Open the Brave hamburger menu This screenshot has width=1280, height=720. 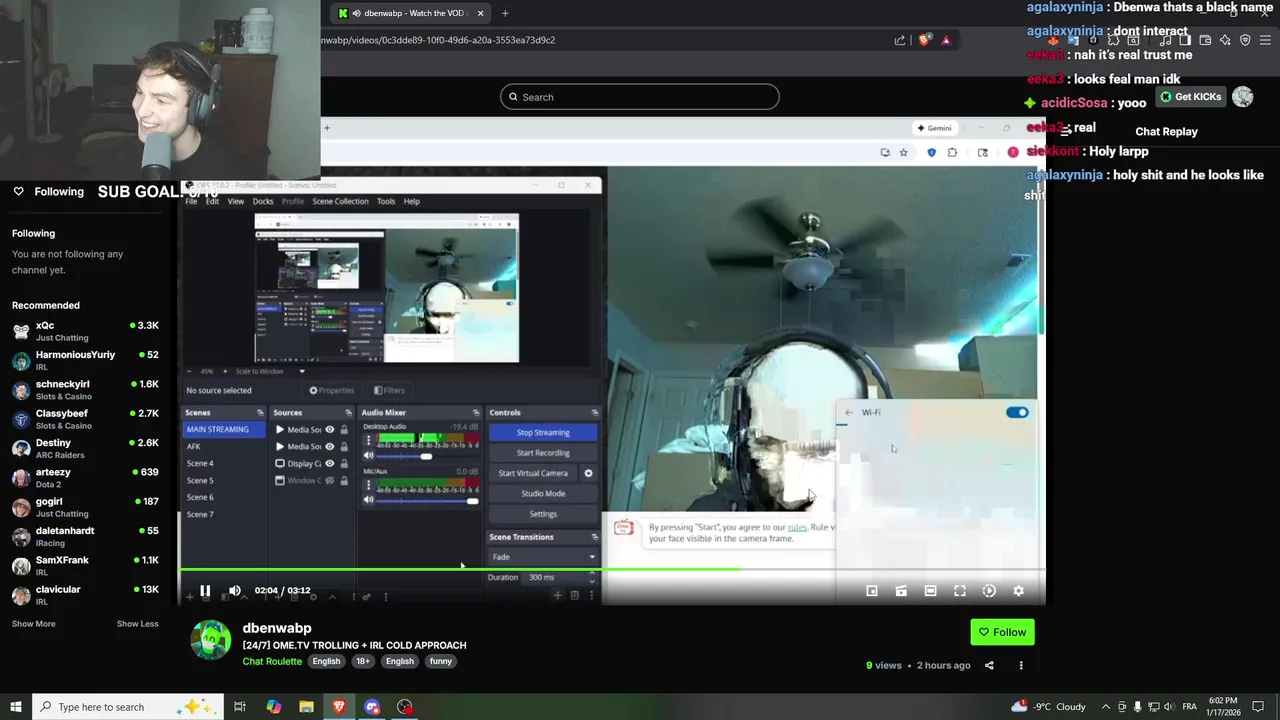[x=1265, y=40]
